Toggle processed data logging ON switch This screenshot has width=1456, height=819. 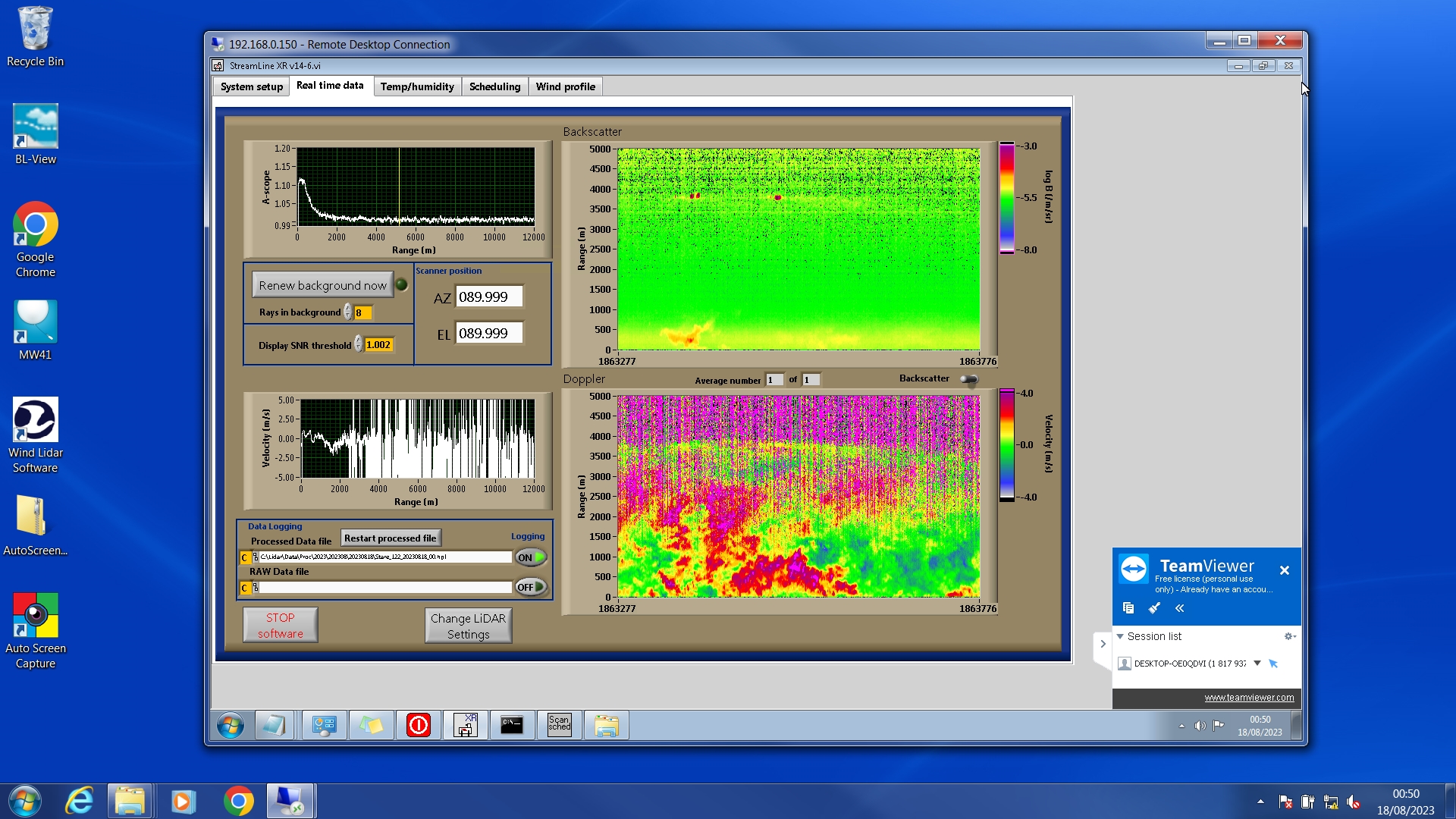click(x=531, y=557)
